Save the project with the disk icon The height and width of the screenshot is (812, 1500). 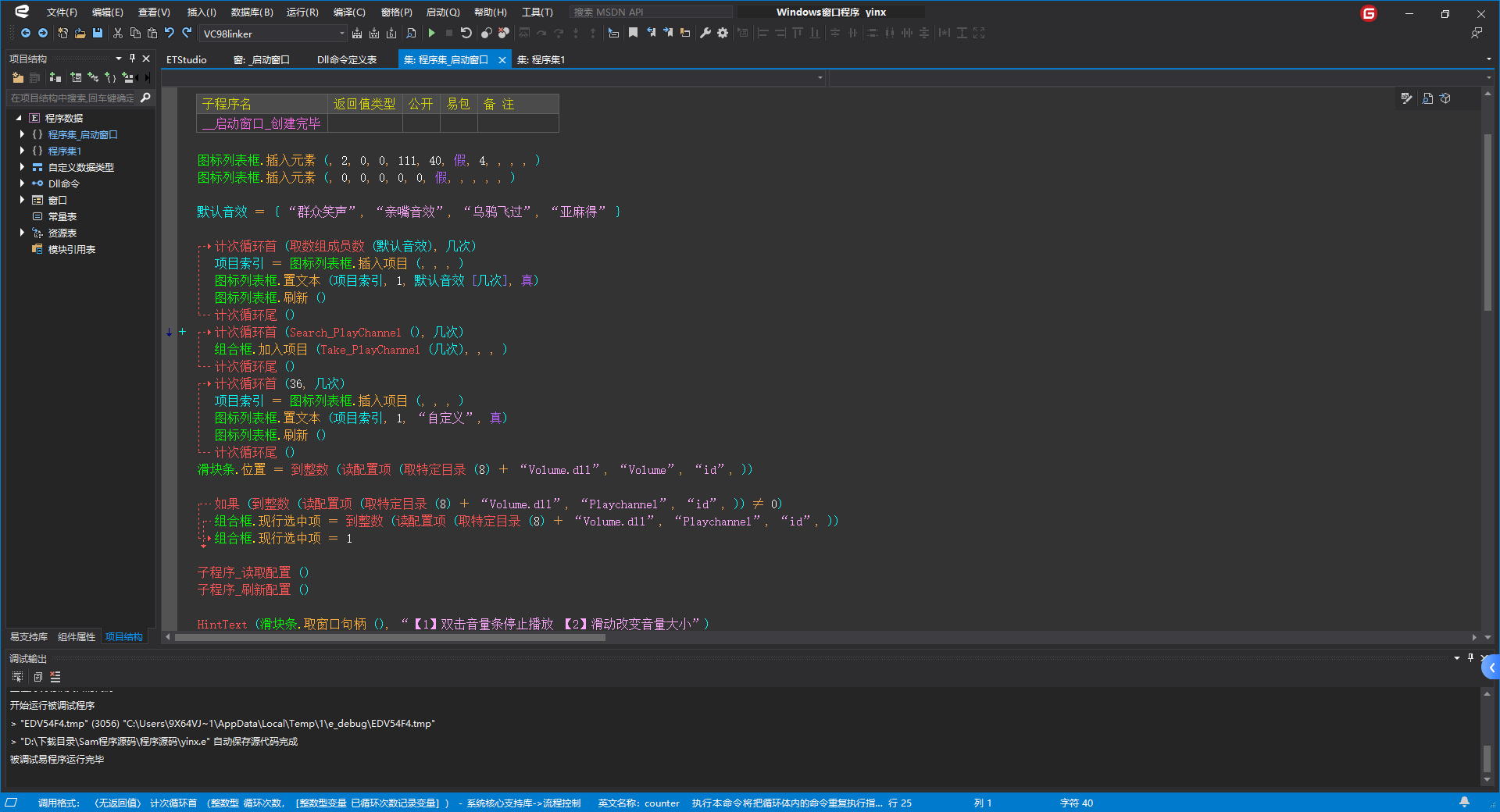click(x=98, y=33)
